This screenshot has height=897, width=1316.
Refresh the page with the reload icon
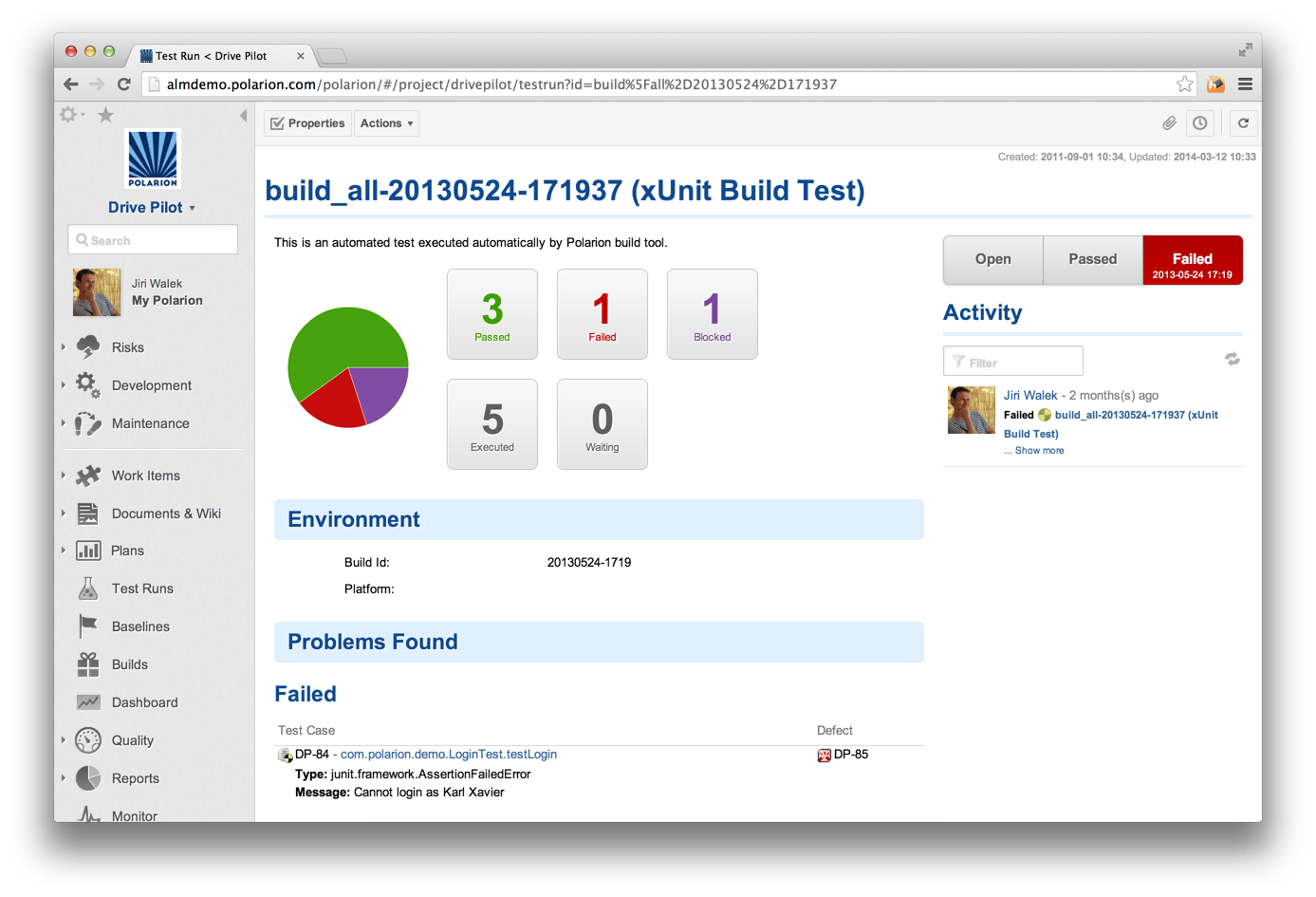click(x=1244, y=122)
